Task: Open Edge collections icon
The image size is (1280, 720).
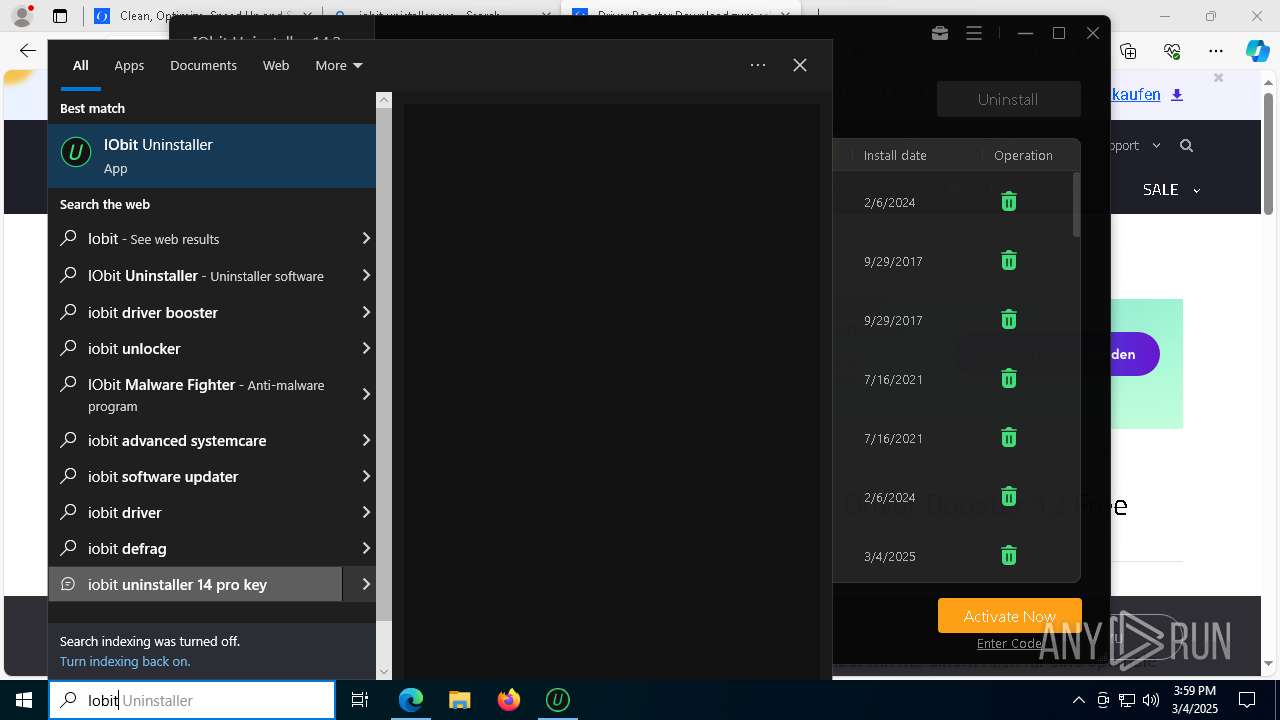Action: point(1128,51)
